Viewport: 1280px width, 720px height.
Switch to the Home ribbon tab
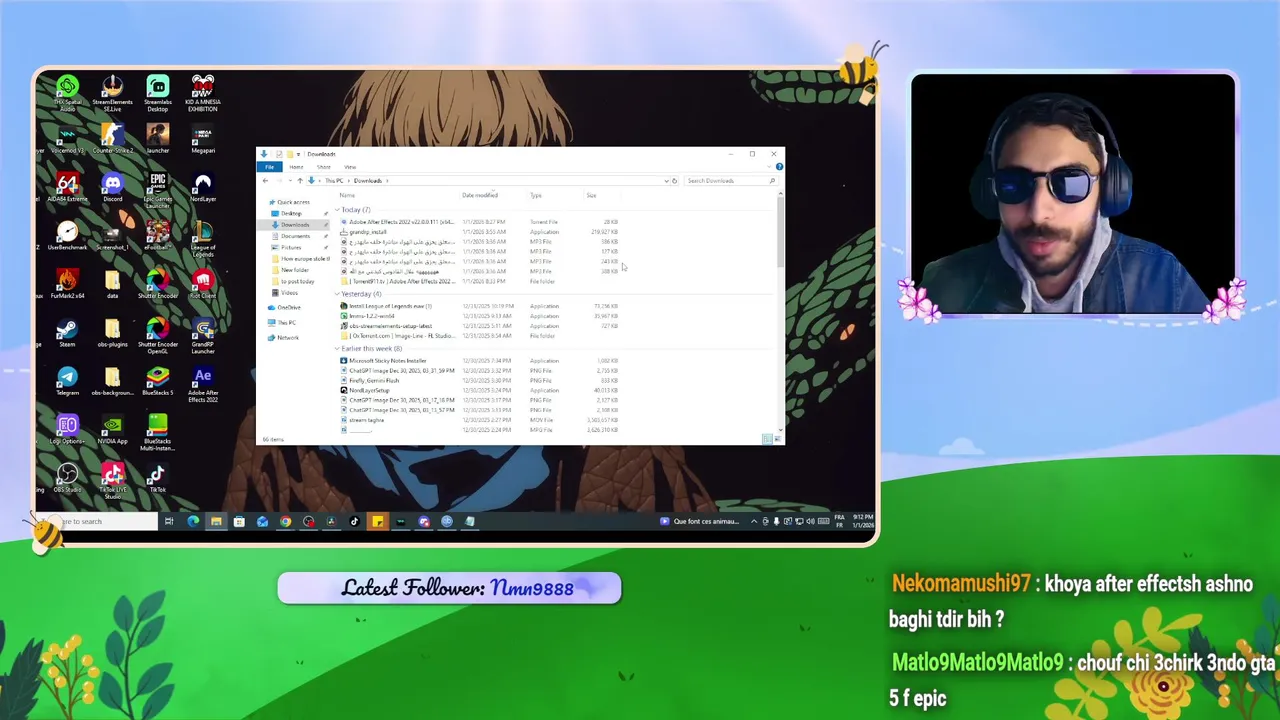[296, 167]
